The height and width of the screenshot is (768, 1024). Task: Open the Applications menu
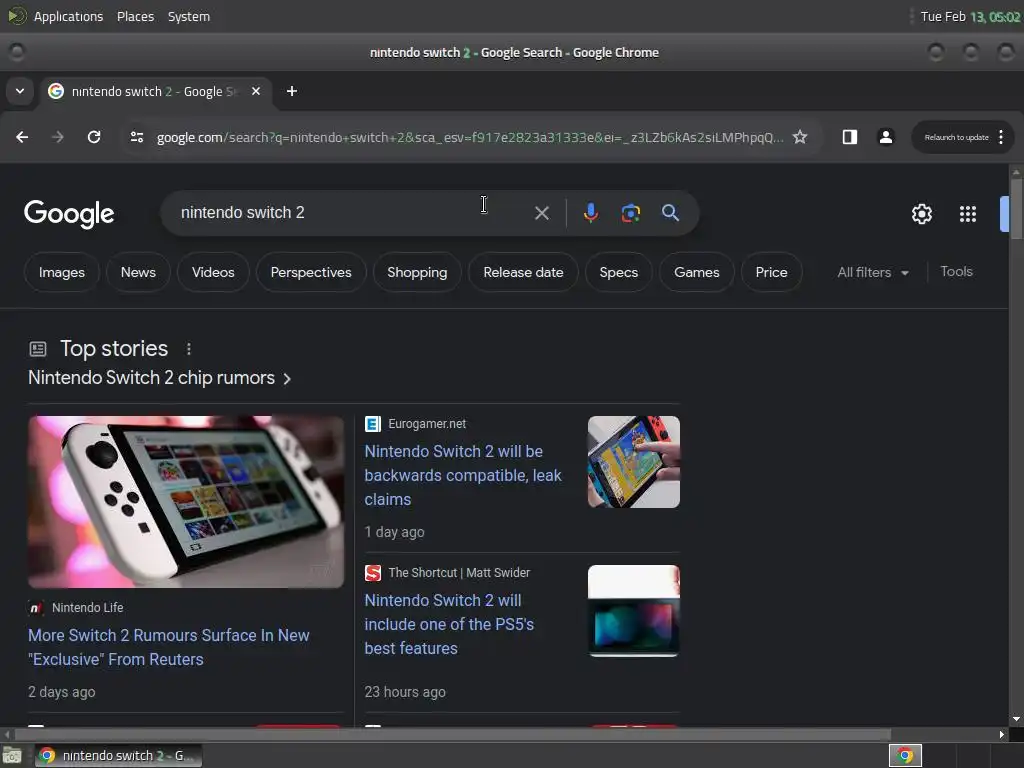click(x=68, y=16)
